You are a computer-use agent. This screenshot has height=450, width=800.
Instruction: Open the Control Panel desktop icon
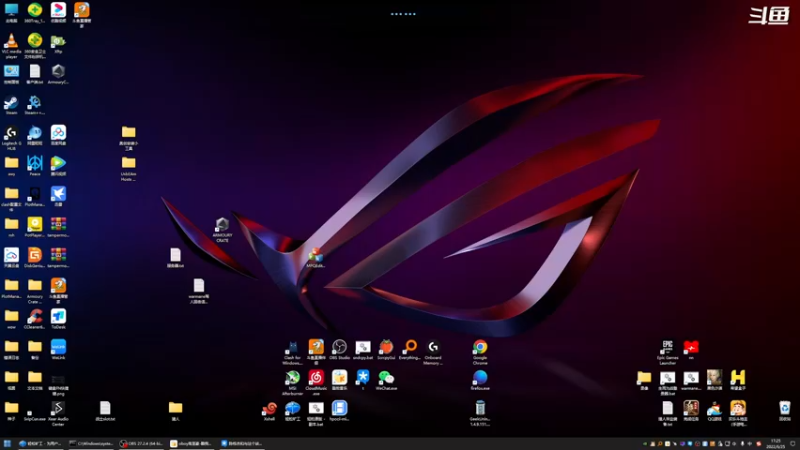(11, 71)
